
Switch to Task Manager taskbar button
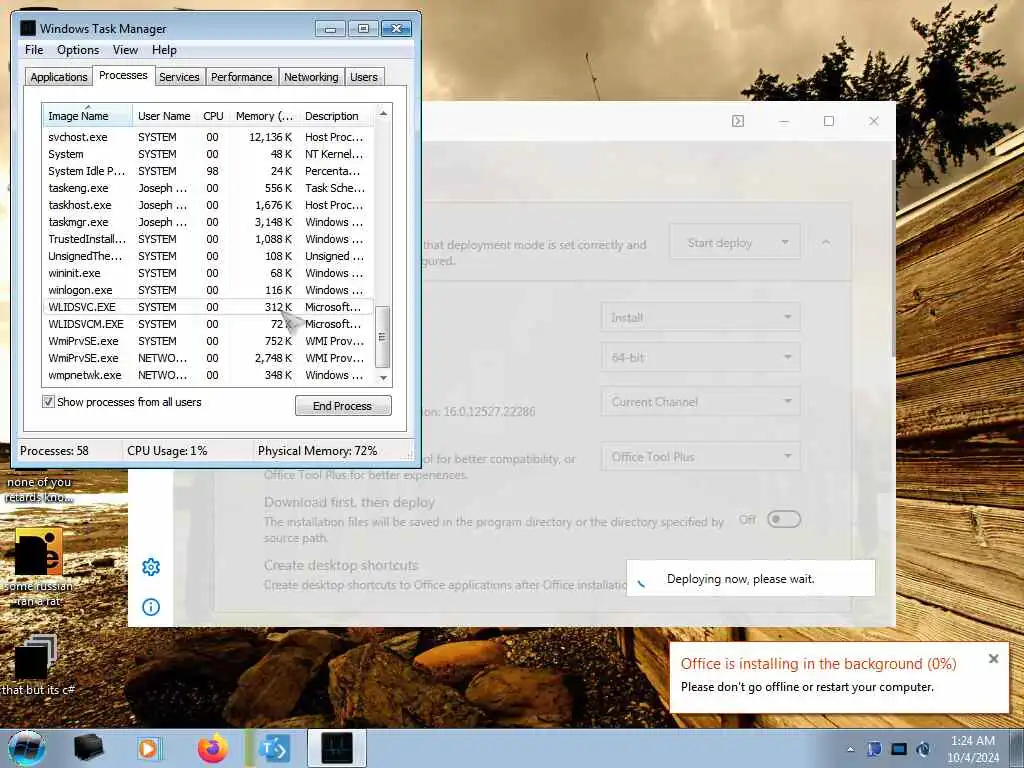tap(337, 748)
